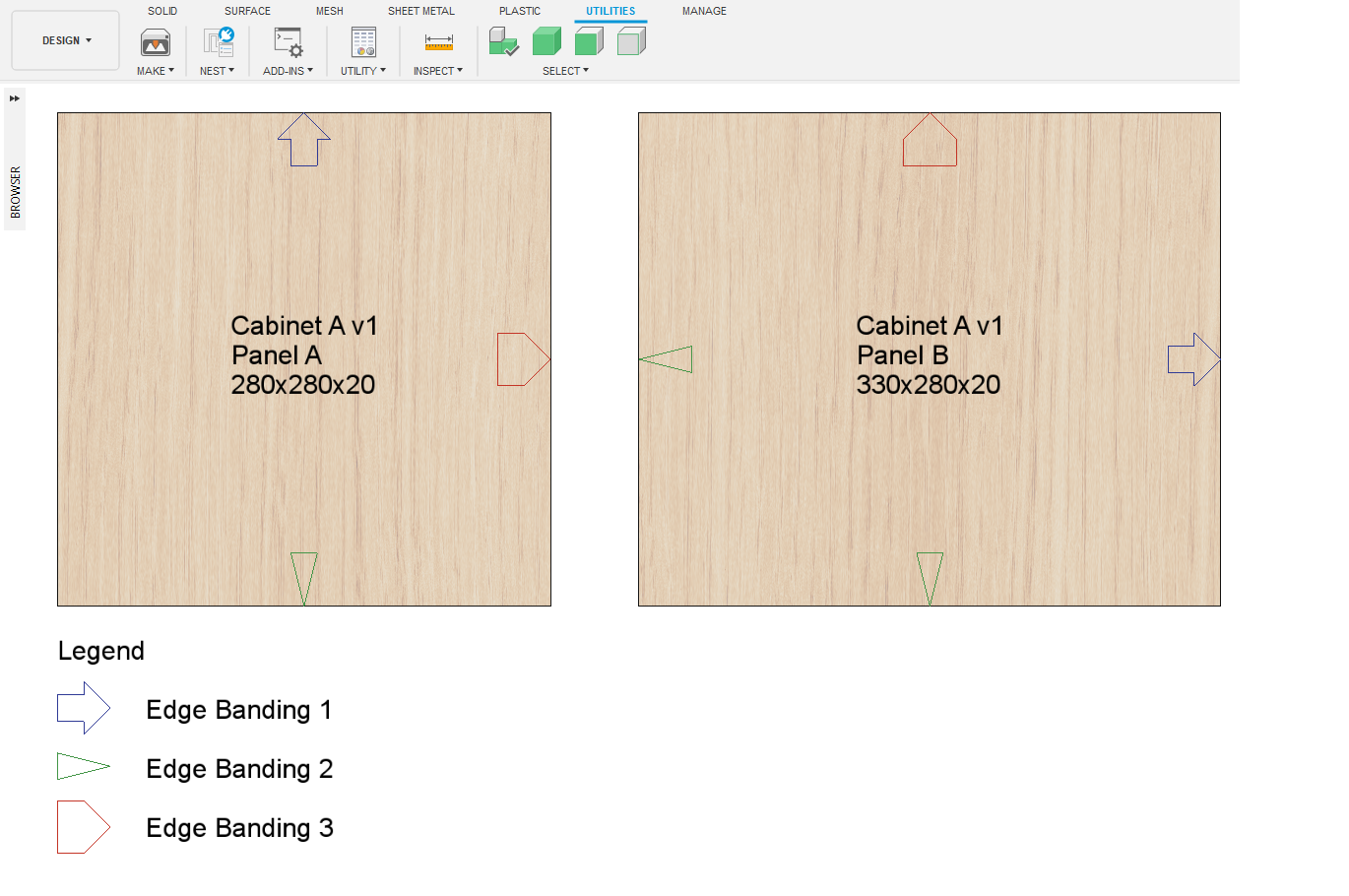The width and height of the screenshot is (1349, 896).
Task: Expand the MAKE dropdown label
Action: pos(156,71)
